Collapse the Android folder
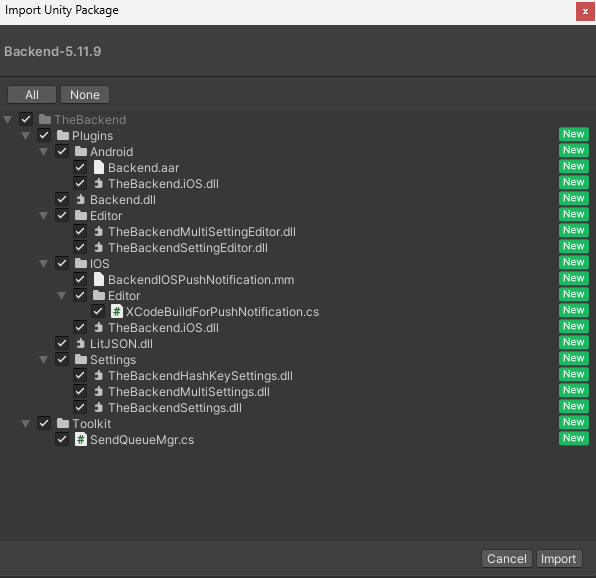Screen dimensions: 596x578 click(x=44, y=152)
